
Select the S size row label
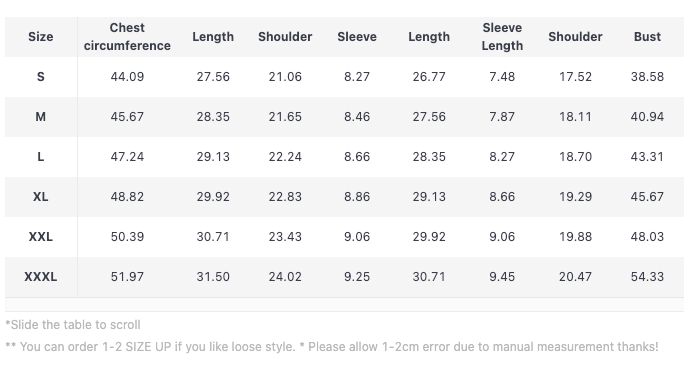pyautogui.click(x=41, y=77)
